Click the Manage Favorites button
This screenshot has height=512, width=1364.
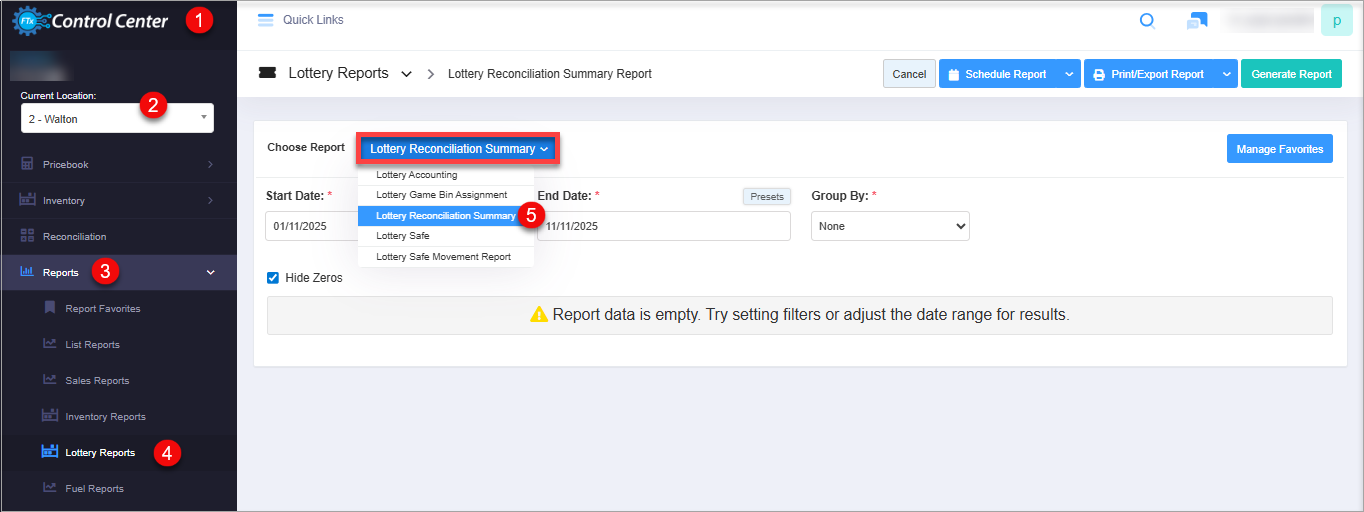pos(1279,149)
